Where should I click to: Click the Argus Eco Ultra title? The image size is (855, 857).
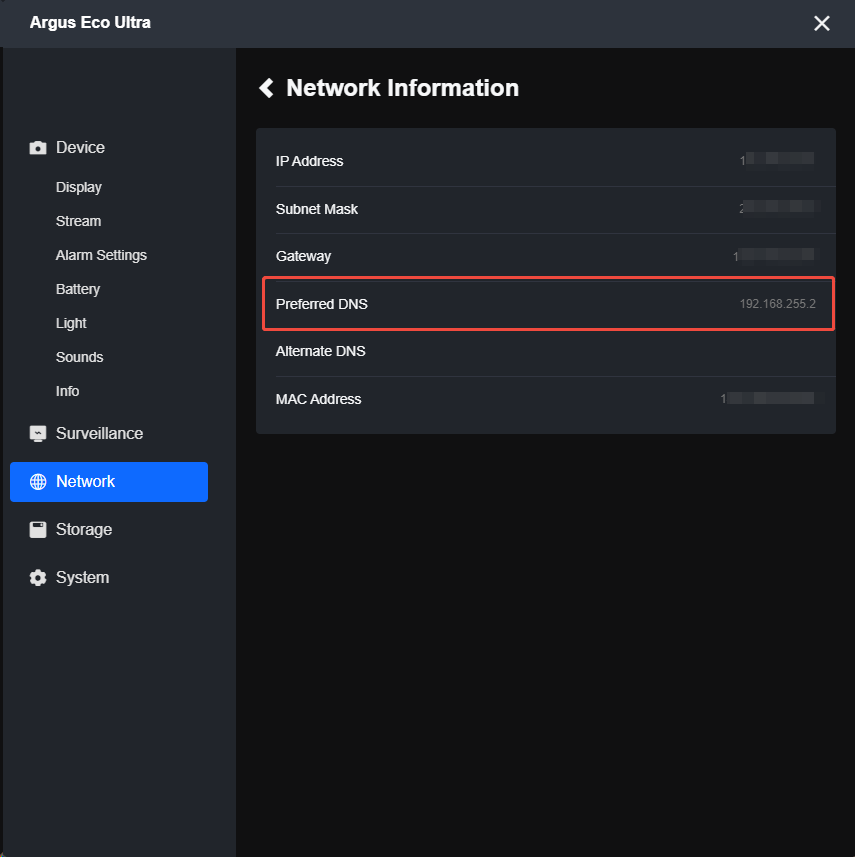pyautogui.click(x=90, y=22)
